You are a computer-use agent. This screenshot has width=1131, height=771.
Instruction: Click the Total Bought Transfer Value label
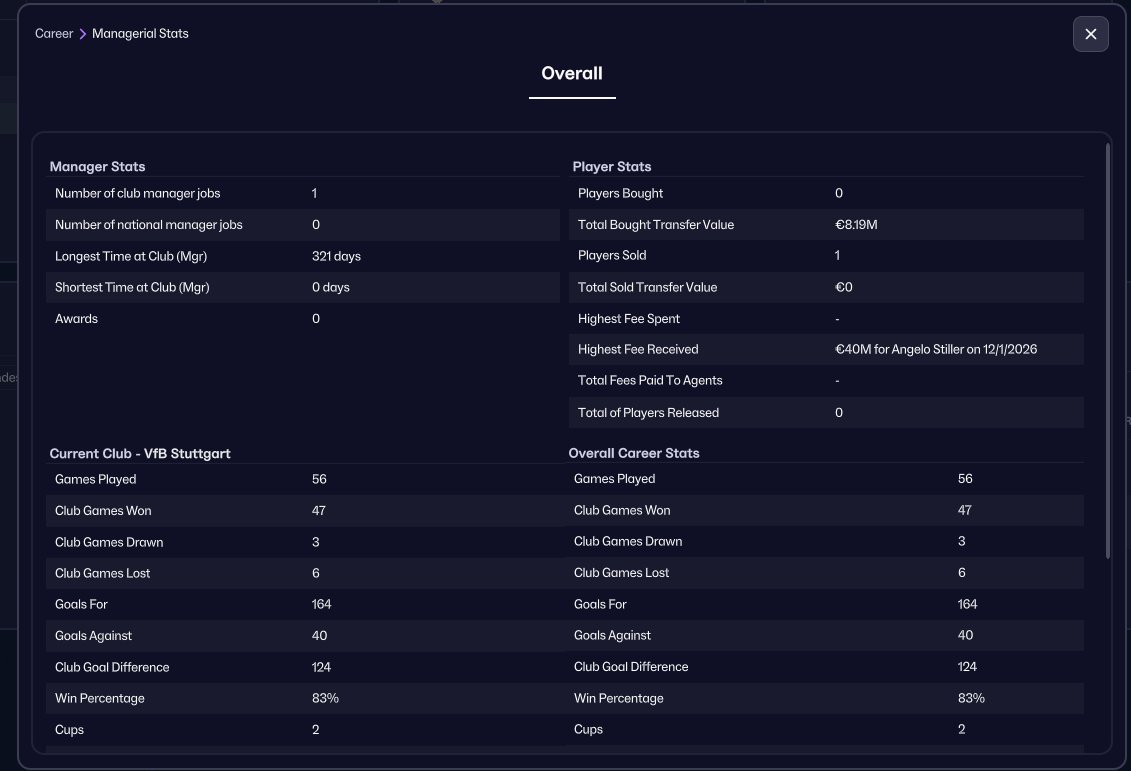656,224
